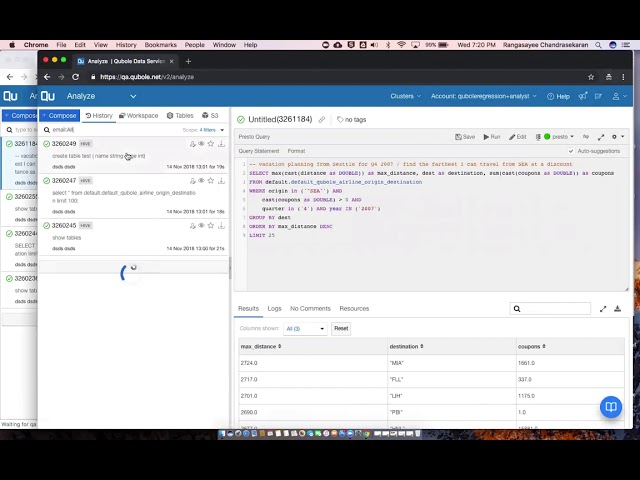Open the Analyze module dropdown
The height and width of the screenshot is (480, 640).
tap(101, 96)
